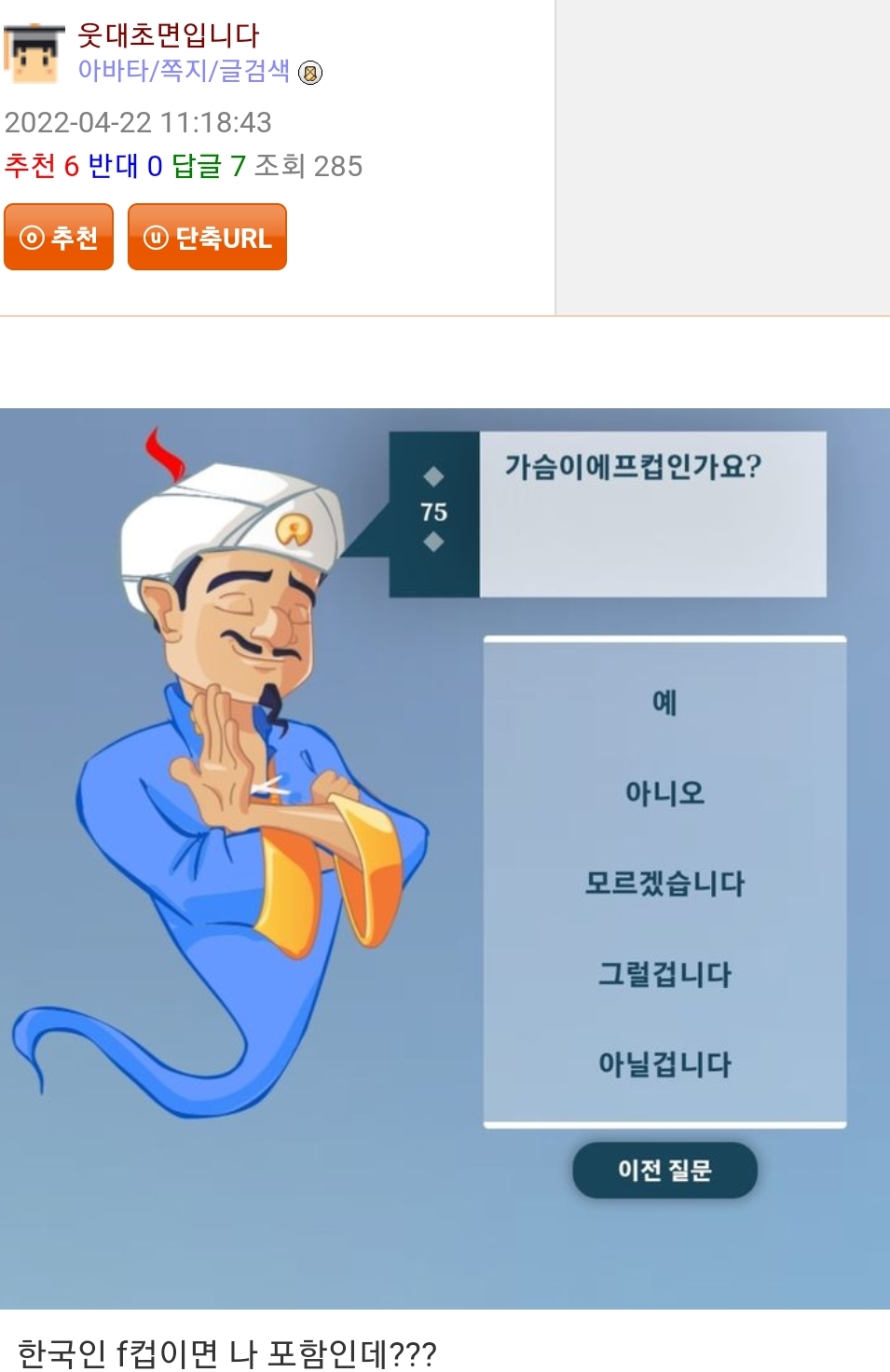Answer 예 to the genie's question
The image size is (890, 1372).
point(664,702)
